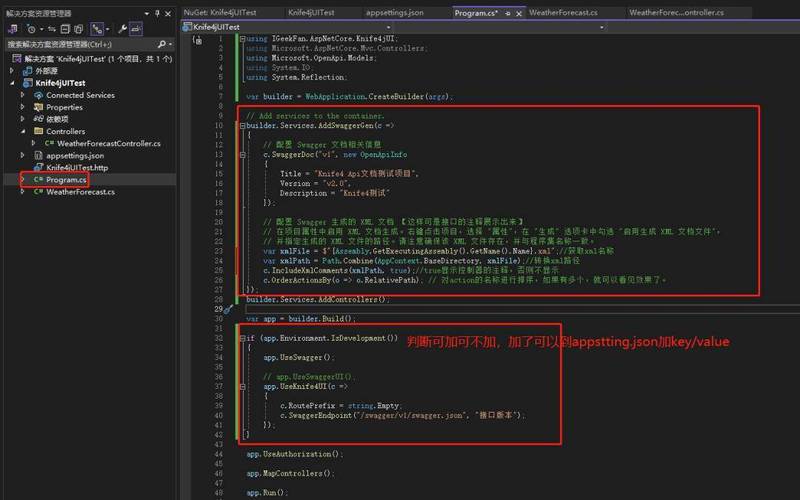Viewport: 800px width, 500px height.
Task: Expand the Properties node in the tree
Action: tap(23, 107)
